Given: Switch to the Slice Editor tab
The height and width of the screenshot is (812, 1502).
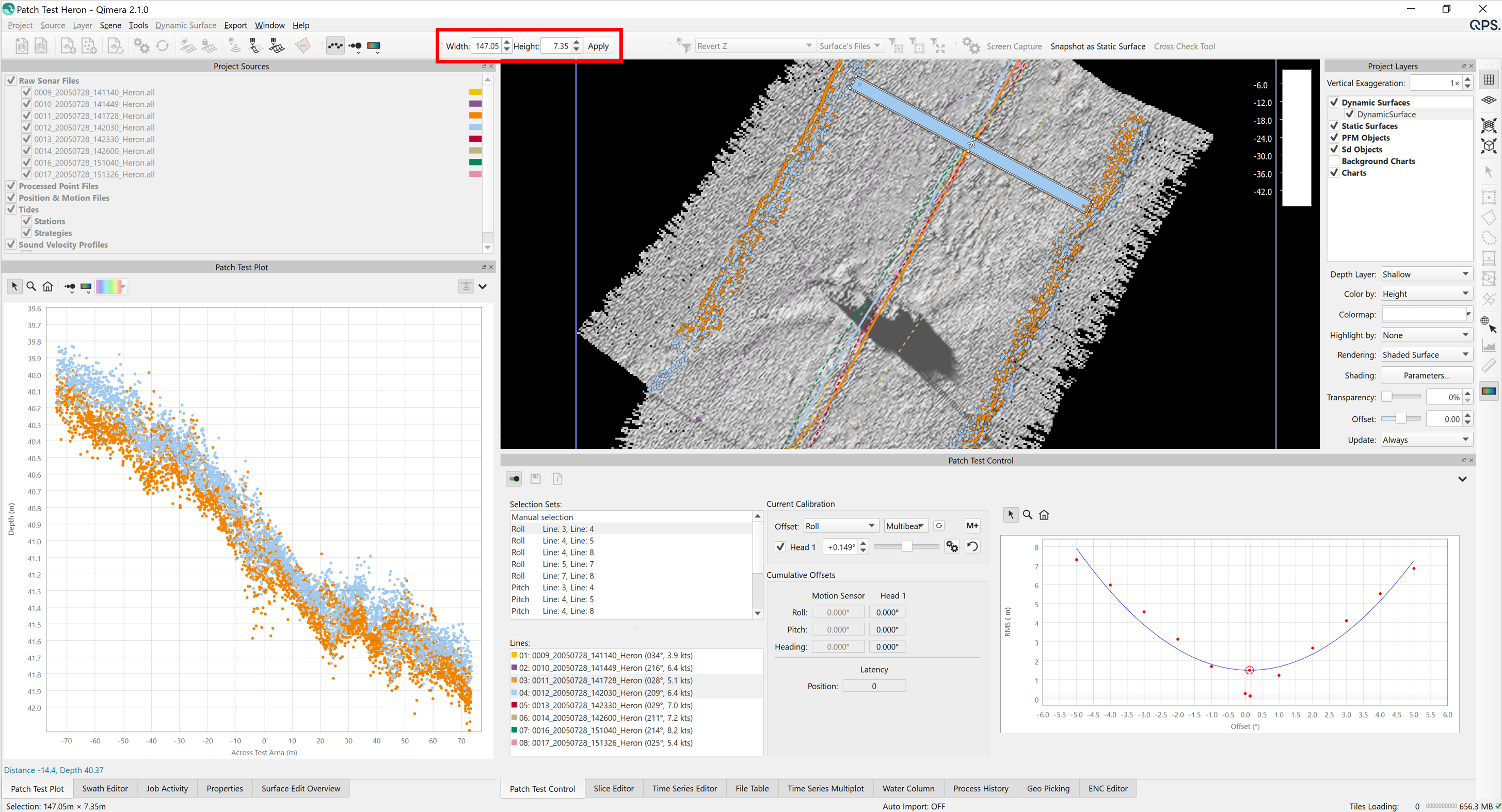Looking at the screenshot, I should click(x=613, y=789).
